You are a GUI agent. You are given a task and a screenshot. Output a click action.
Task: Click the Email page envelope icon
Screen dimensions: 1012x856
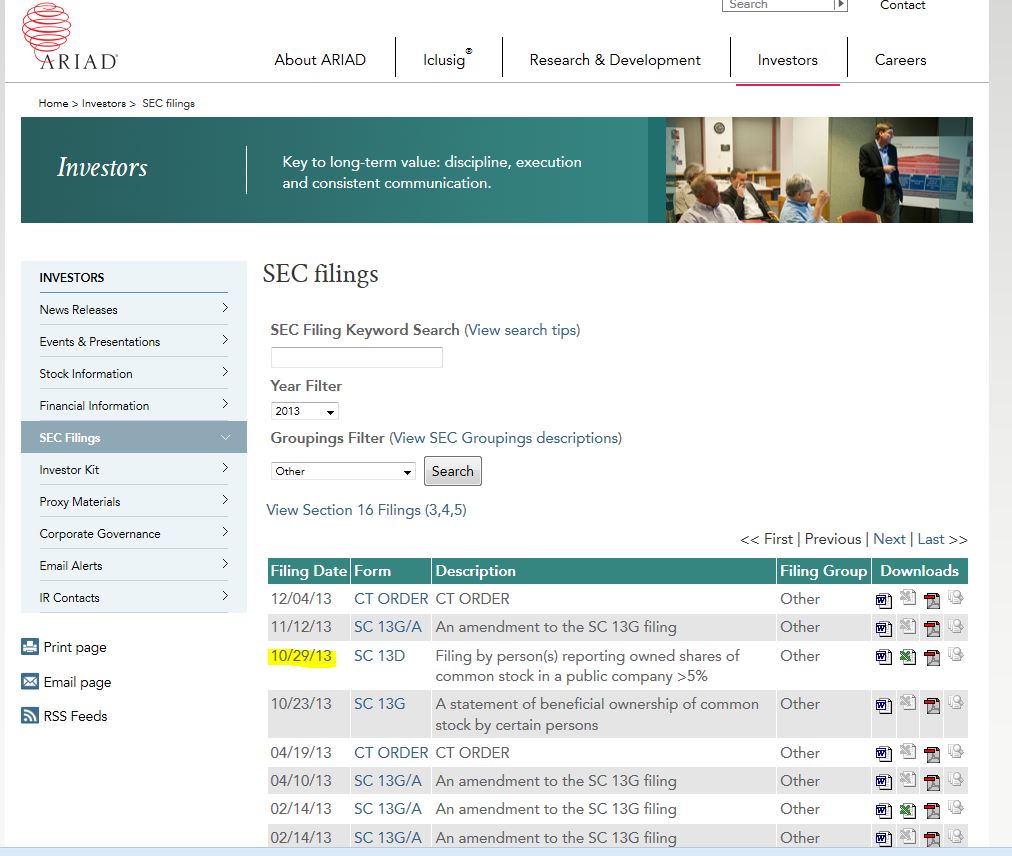click(x=30, y=682)
